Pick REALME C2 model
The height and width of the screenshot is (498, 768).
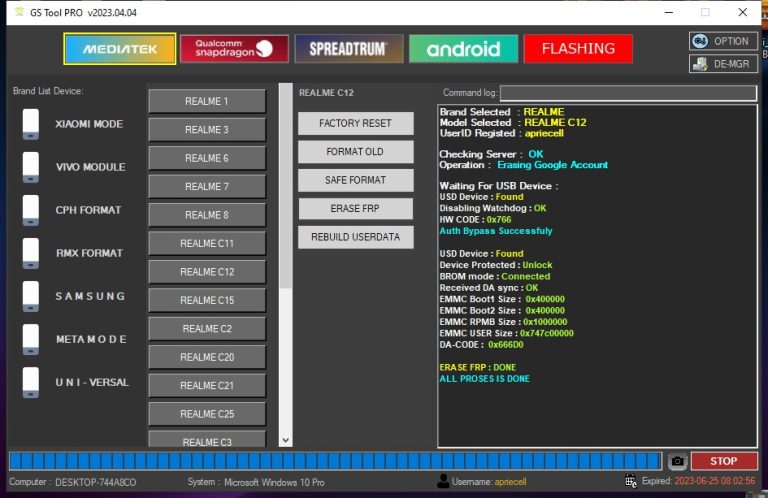207,329
